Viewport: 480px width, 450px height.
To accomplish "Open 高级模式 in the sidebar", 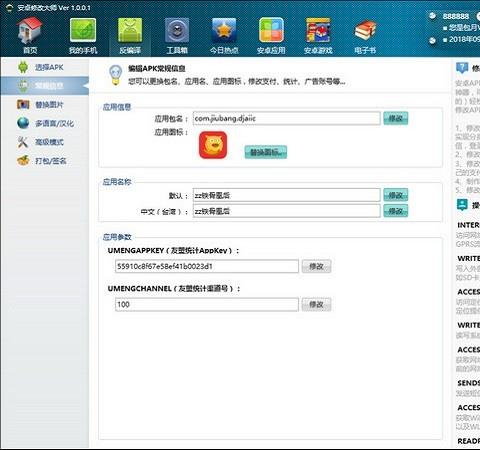I will [45, 142].
